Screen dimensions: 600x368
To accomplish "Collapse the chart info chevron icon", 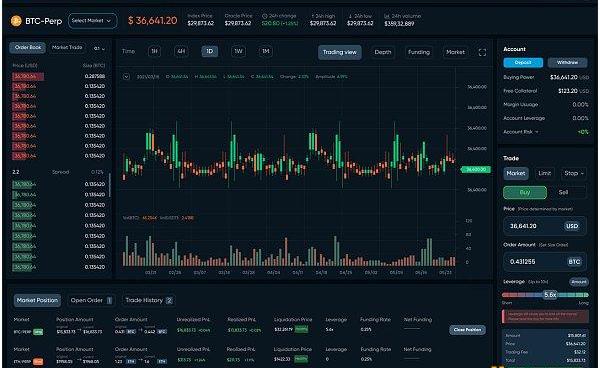I will coord(126,77).
